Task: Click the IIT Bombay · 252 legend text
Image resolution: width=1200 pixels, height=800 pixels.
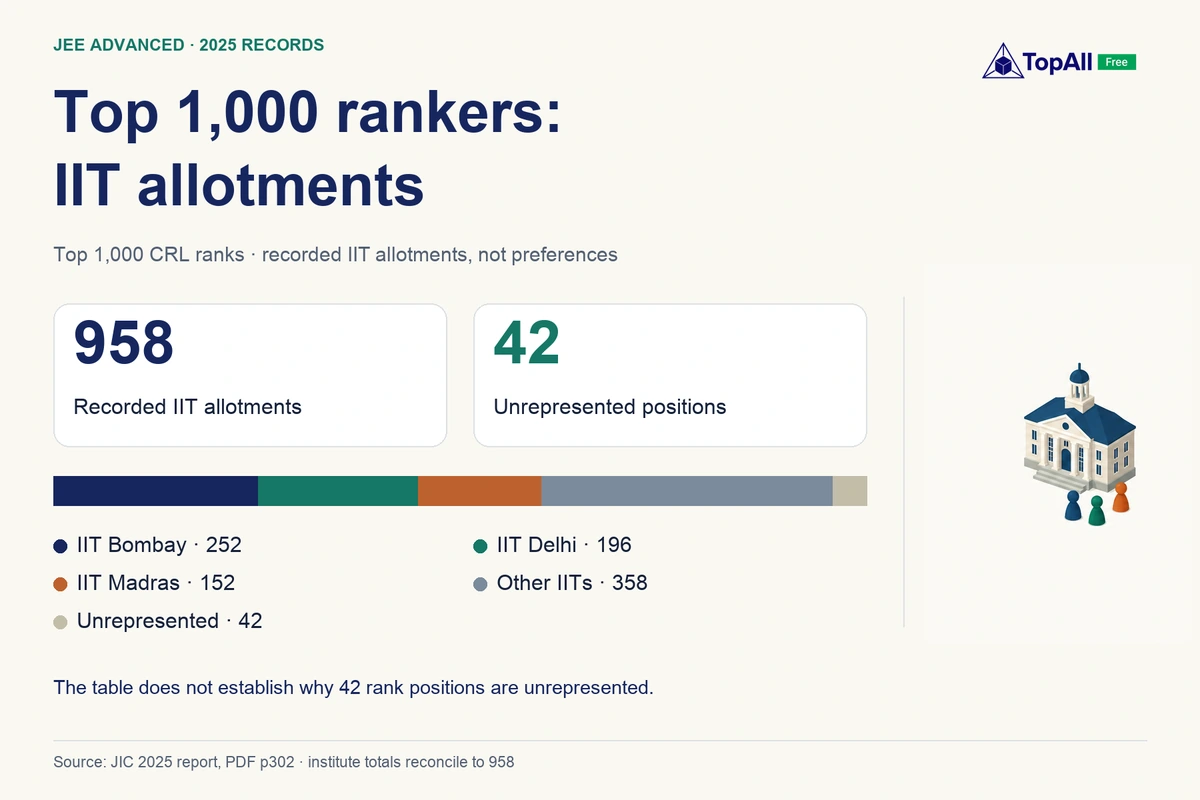Action: (159, 545)
